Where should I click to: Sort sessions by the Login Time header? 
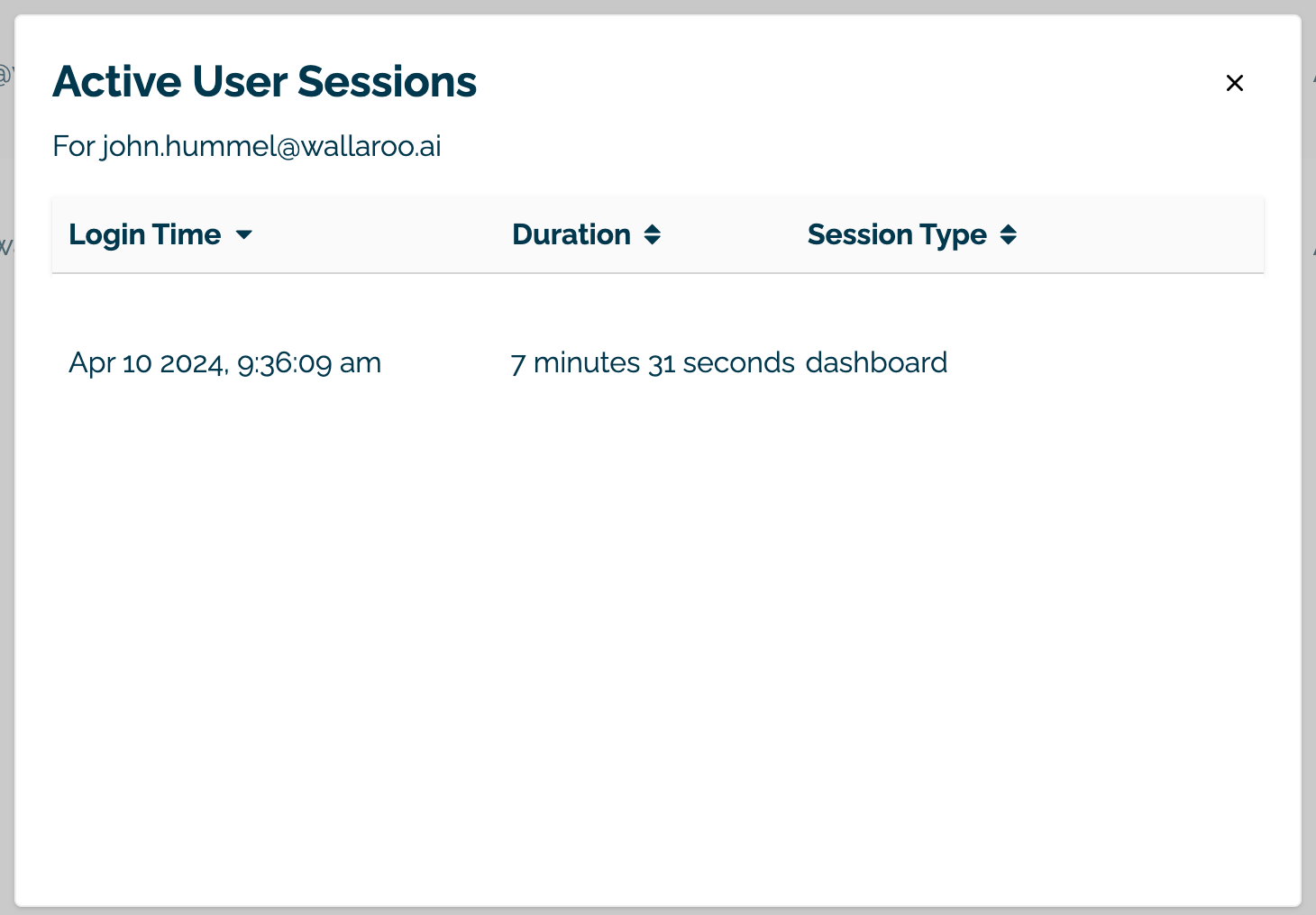click(x=145, y=235)
